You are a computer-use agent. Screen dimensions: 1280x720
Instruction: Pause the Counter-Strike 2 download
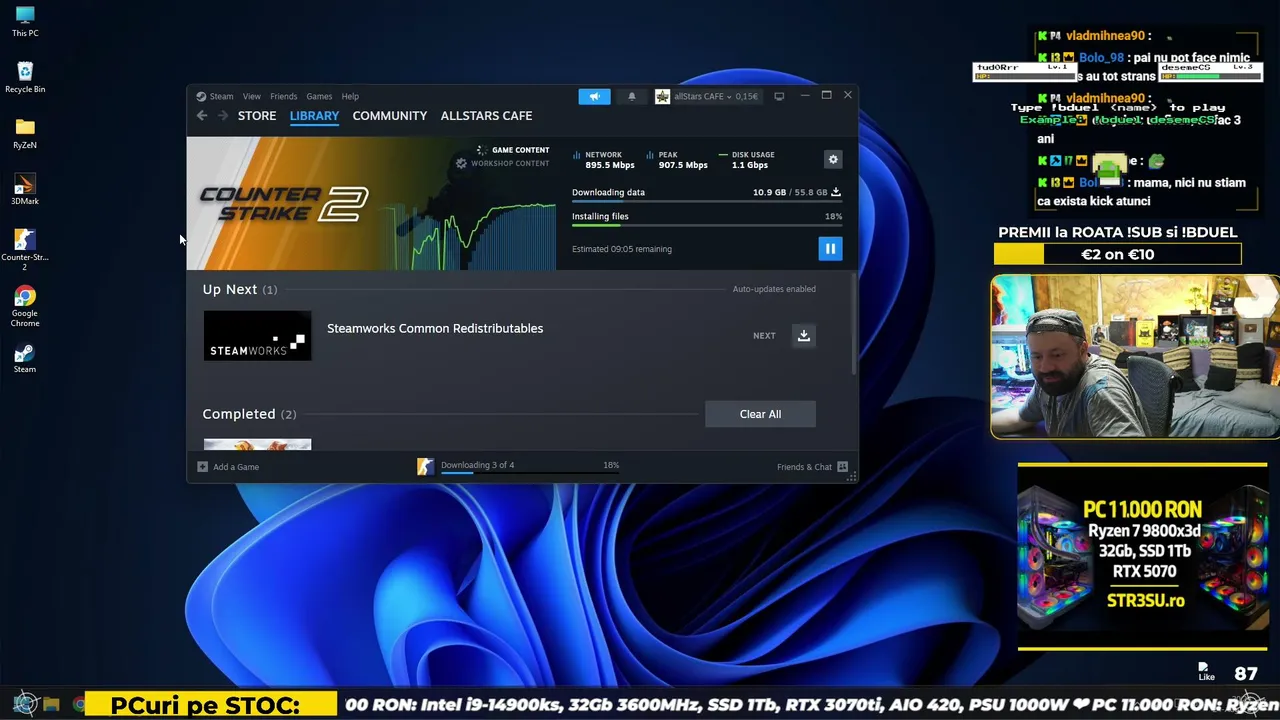[x=830, y=249]
